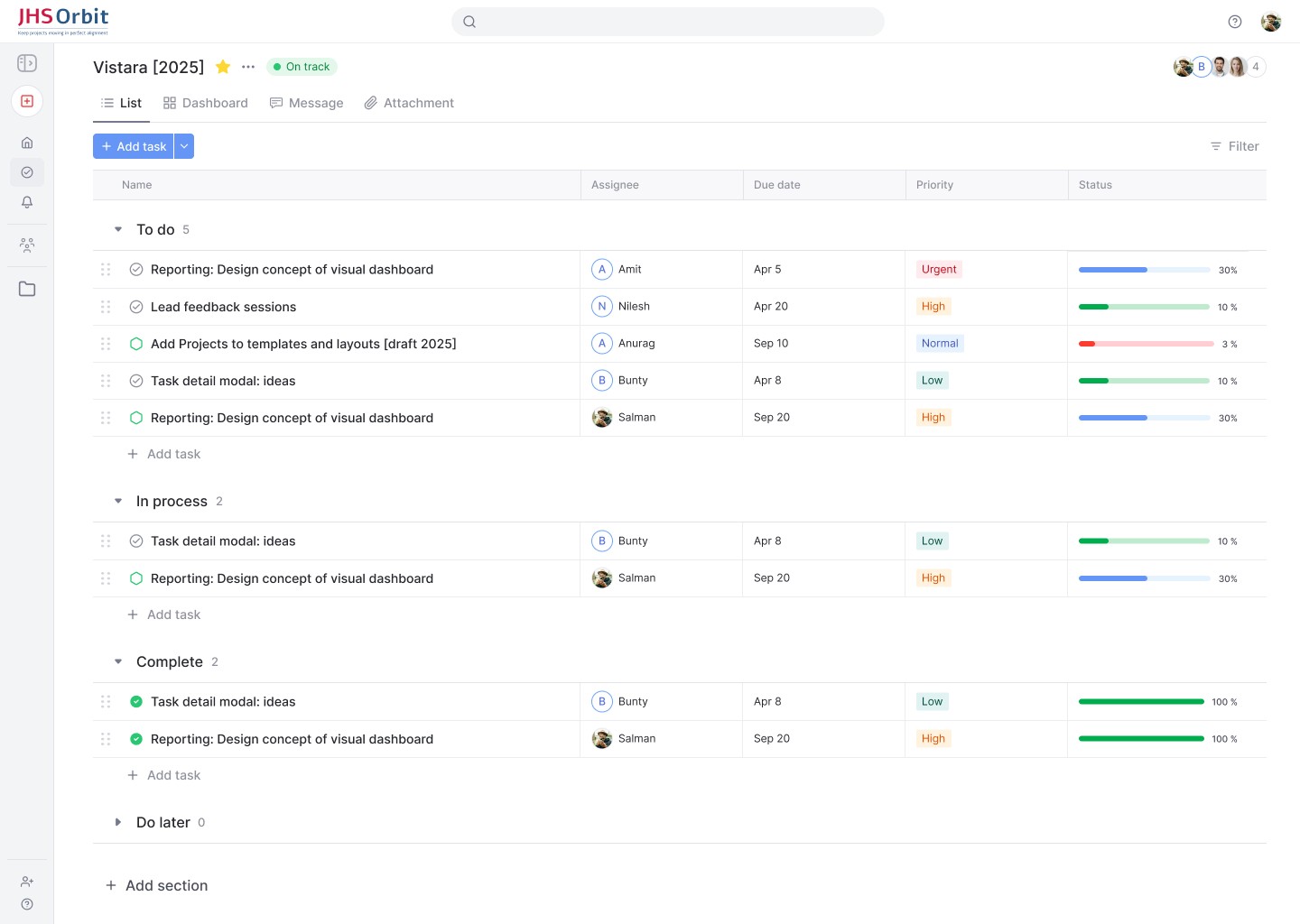The height and width of the screenshot is (924, 1300).
Task: Click the help icon in top bar
Action: pos(1235,22)
